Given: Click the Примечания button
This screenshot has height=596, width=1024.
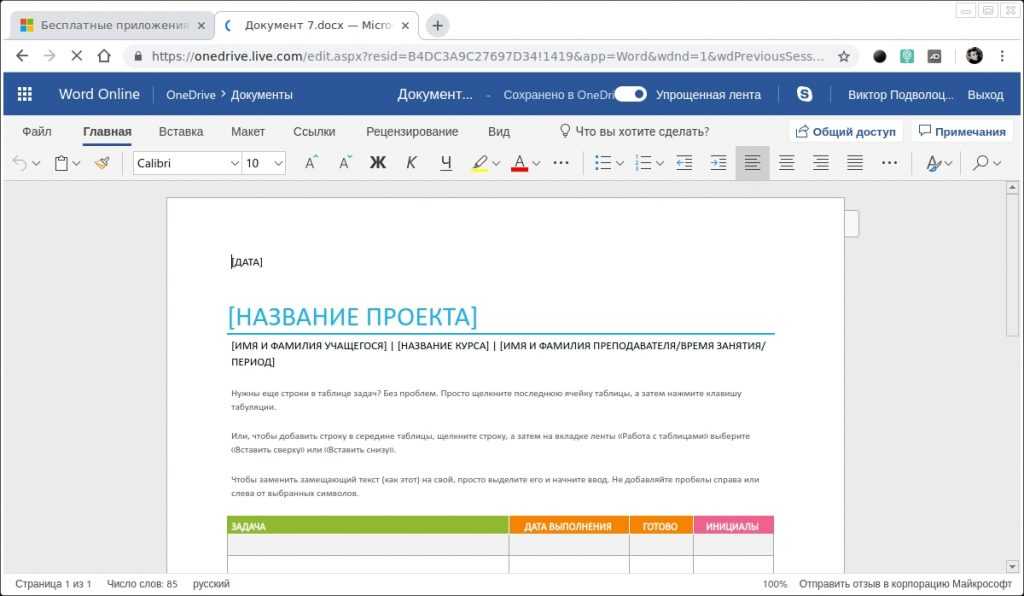Looking at the screenshot, I should [961, 131].
